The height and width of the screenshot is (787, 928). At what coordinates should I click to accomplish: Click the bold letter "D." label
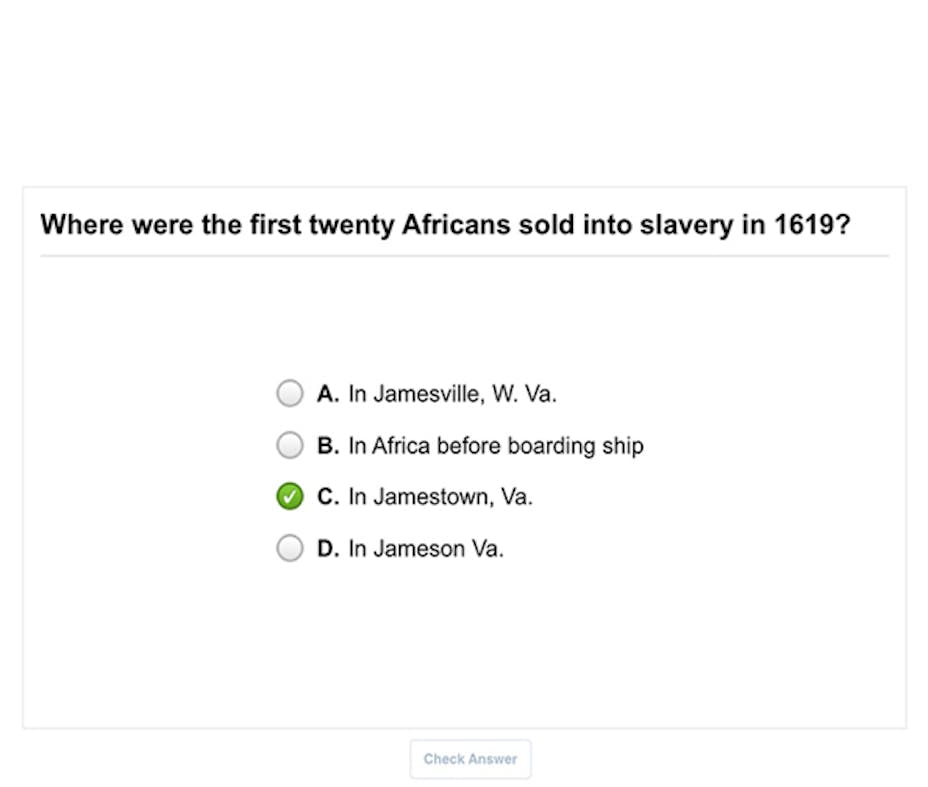tap(328, 549)
